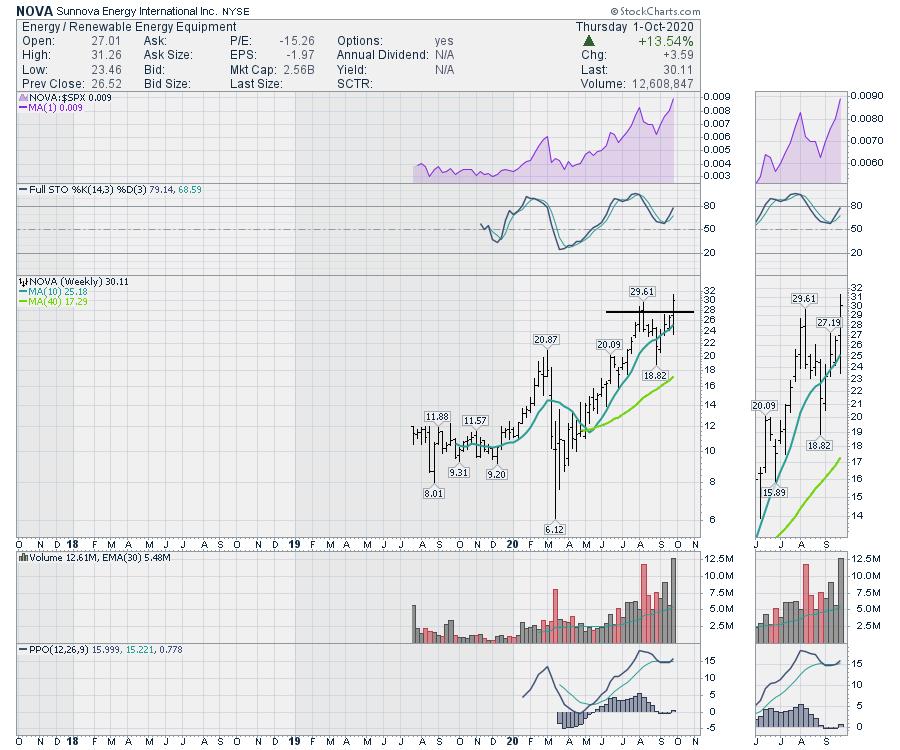Image resolution: width=900 pixels, height=750 pixels.
Task: Click the Energy / Renewable Energy Equipment sector text
Action: tap(127, 26)
